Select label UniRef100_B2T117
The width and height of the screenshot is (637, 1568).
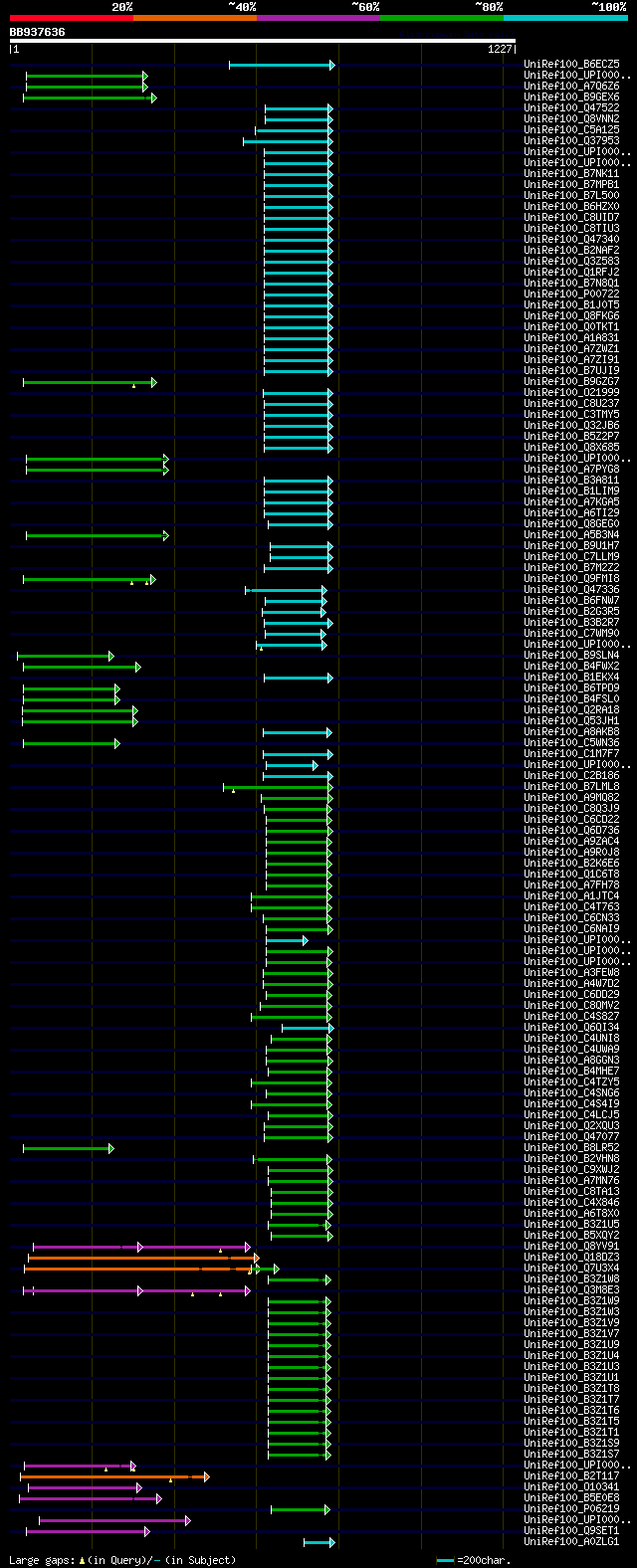point(571,1476)
